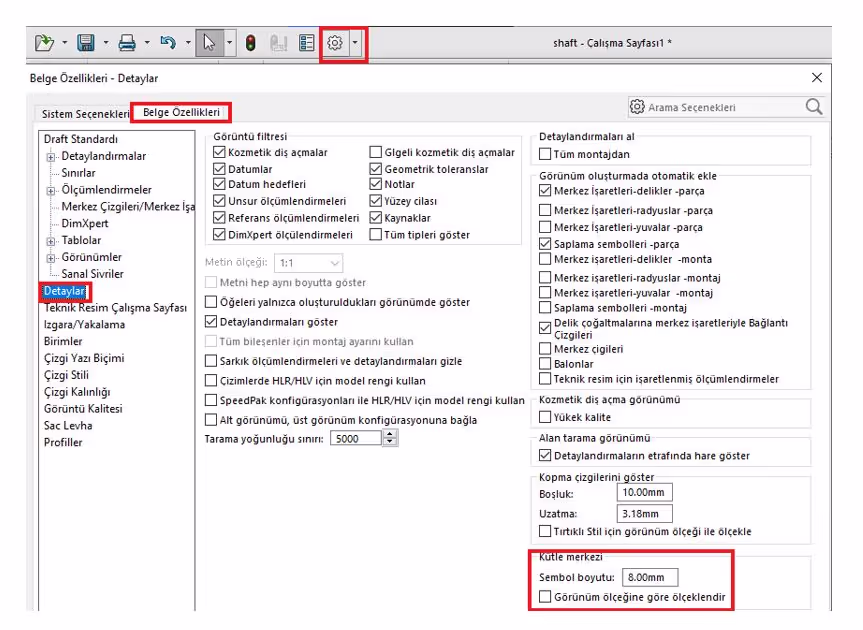This screenshot has height=630, width=863.
Task: Click the Boşluk 10.00mm field
Action: [x=644, y=492]
